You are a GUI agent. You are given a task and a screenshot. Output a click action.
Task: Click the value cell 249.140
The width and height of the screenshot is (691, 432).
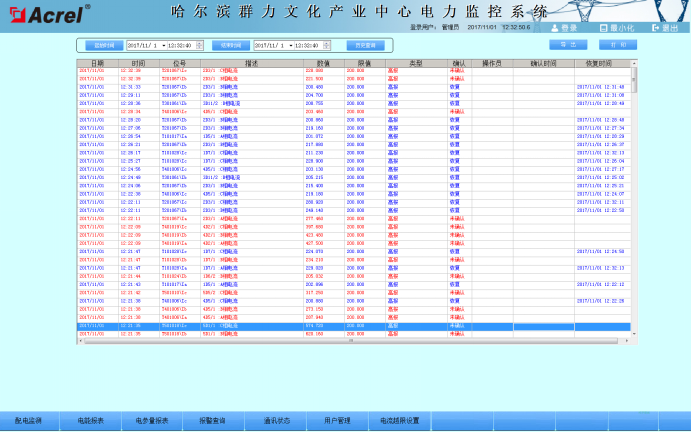point(314,211)
